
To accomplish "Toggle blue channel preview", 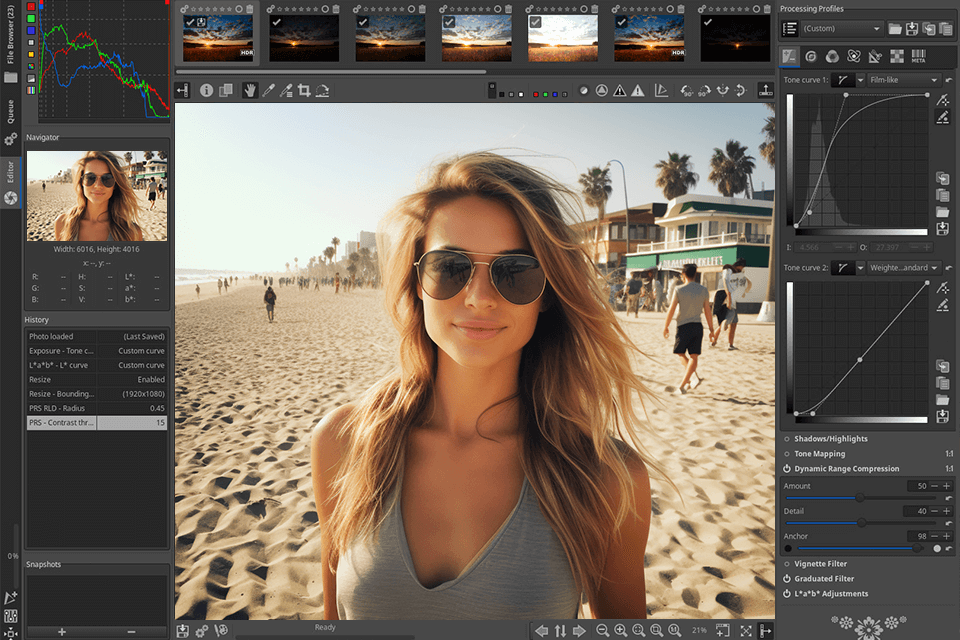I will click(555, 94).
